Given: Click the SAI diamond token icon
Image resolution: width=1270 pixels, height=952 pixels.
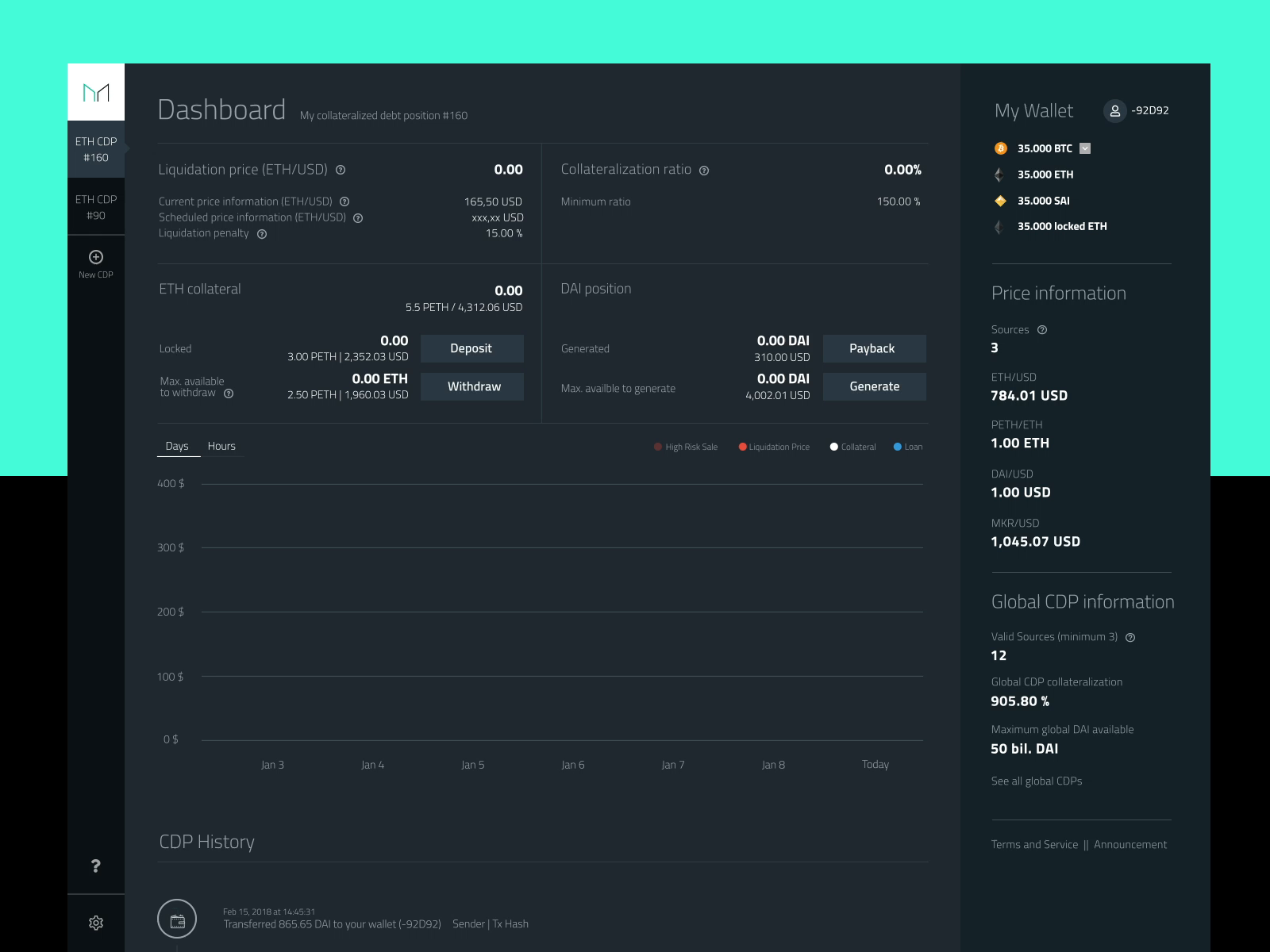Looking at the screenshot, I should tap(1000, 201).
